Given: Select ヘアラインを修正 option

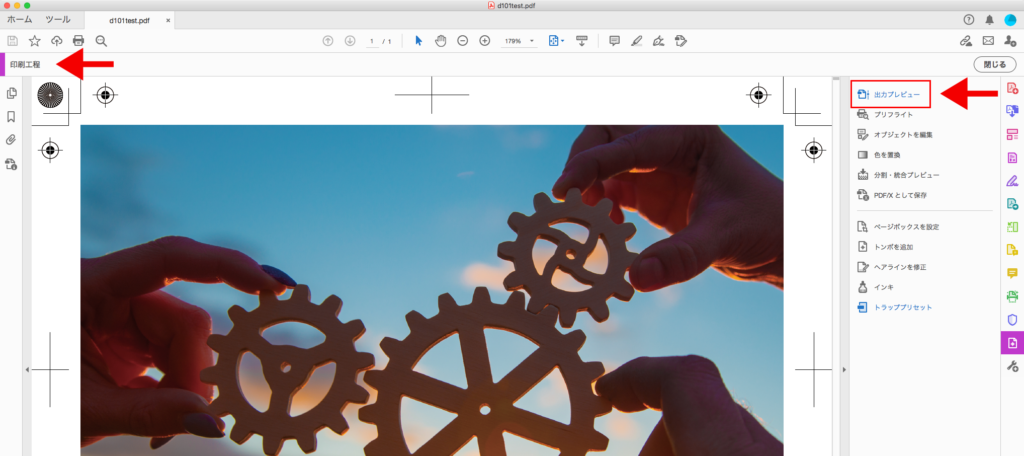Looking at the screenshot, I should 891,267.
